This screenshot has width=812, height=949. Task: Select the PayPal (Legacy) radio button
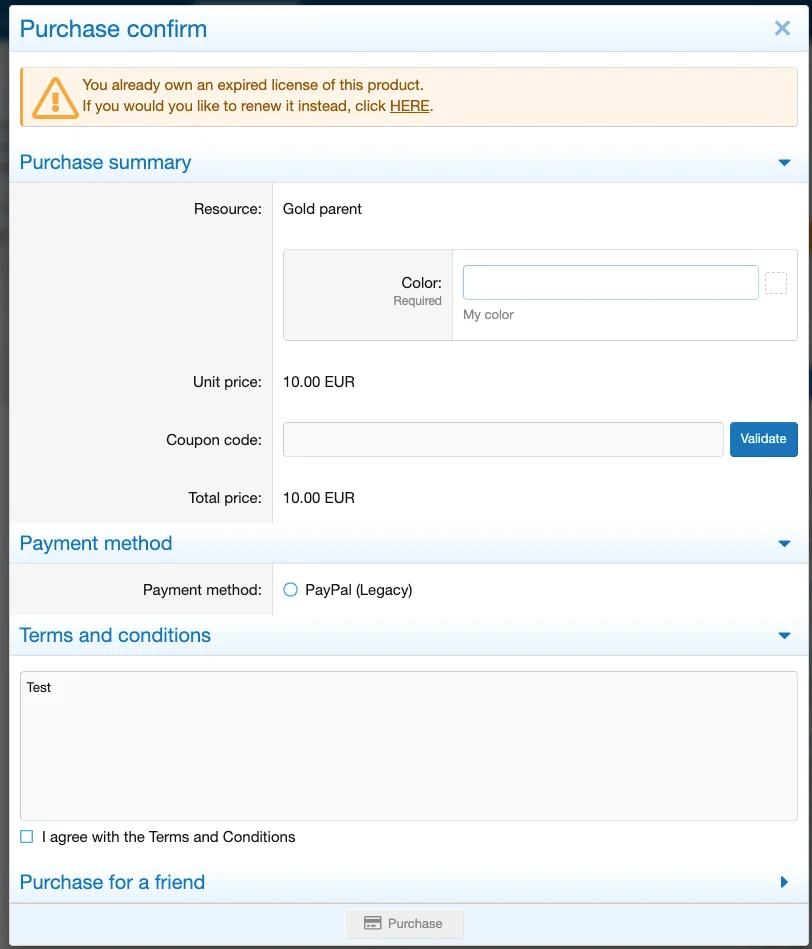click(x=291, y=590)
